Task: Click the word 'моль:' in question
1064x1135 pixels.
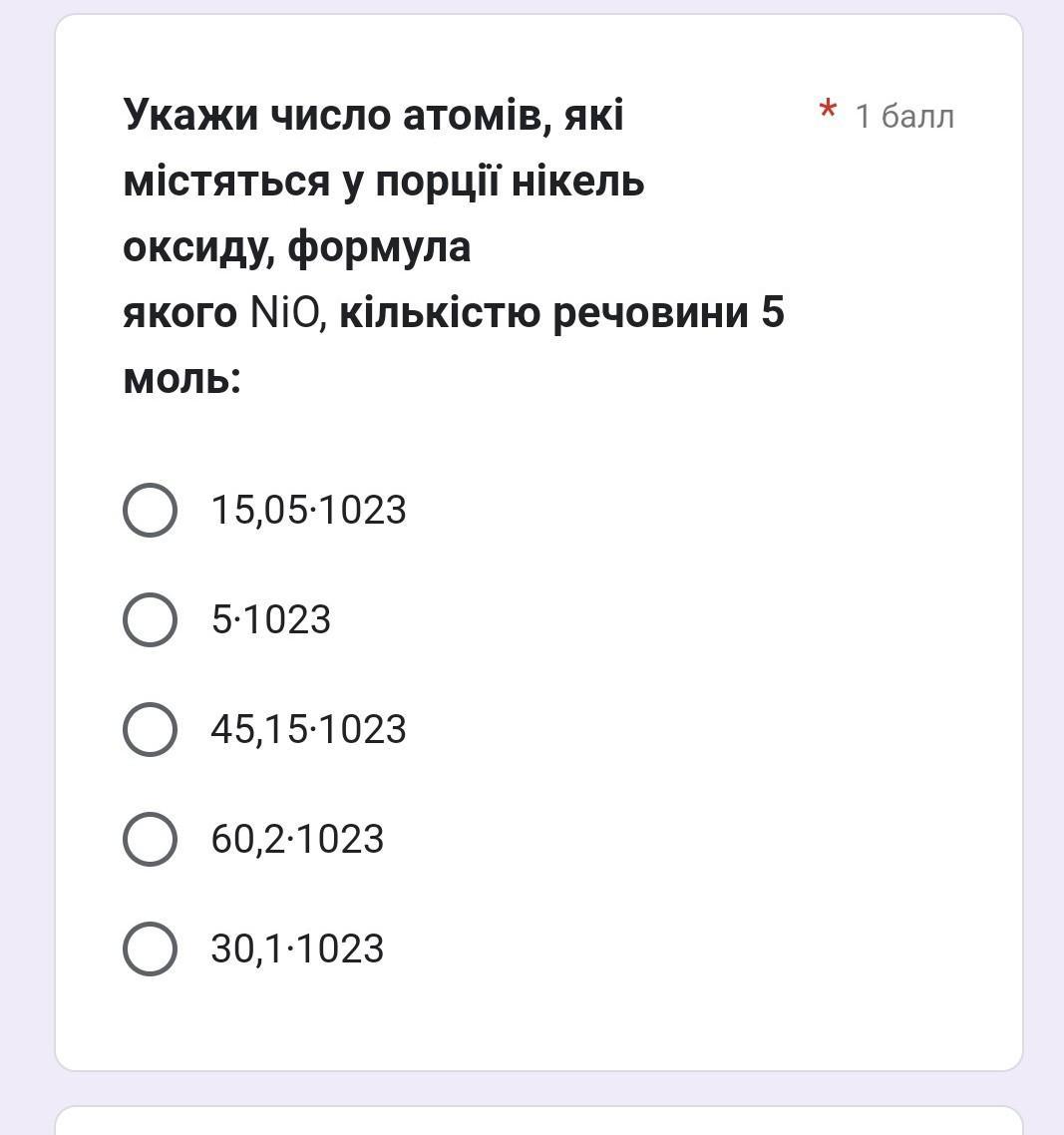Action: (181, 379)
